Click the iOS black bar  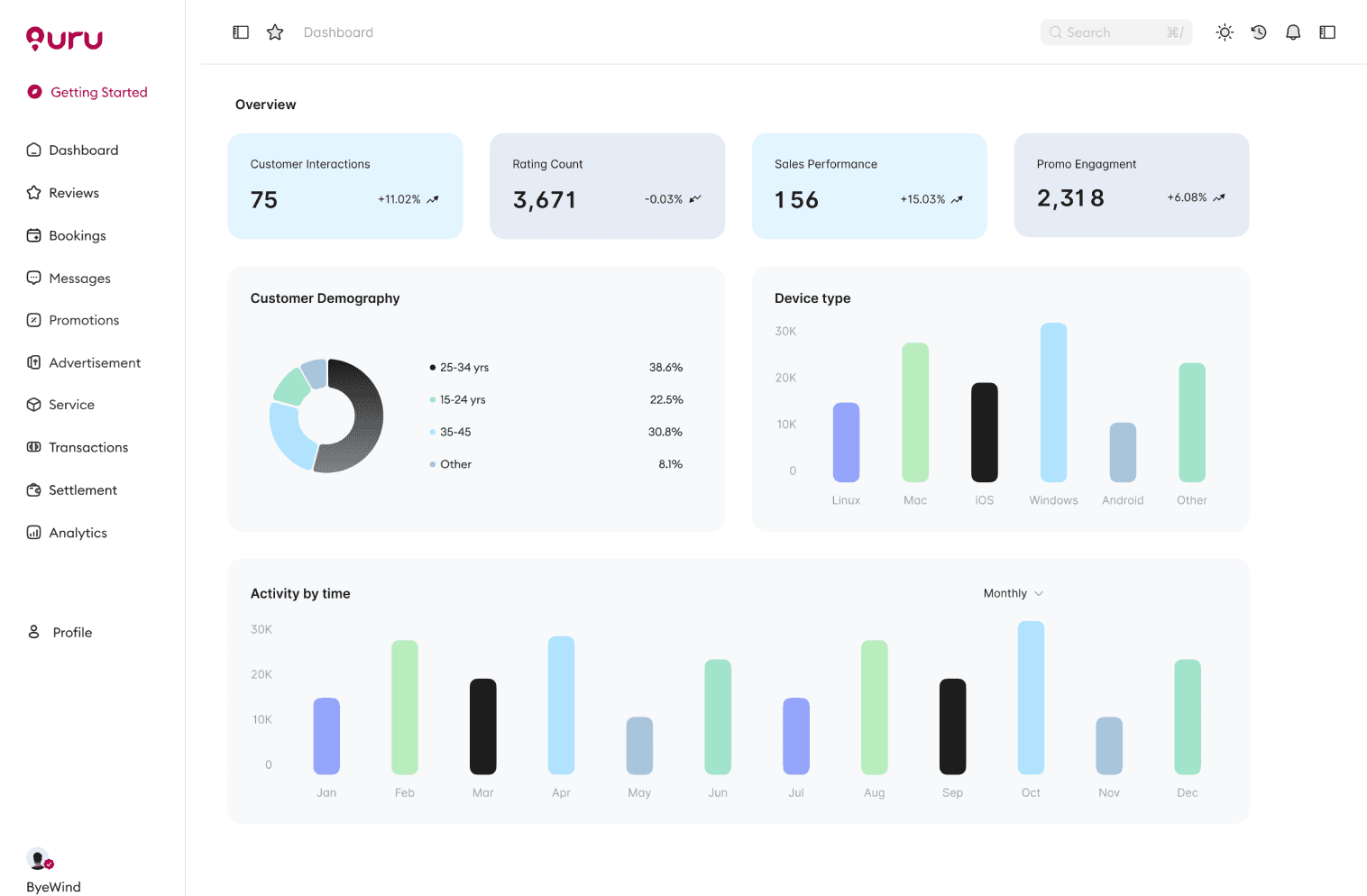point(985,433)
